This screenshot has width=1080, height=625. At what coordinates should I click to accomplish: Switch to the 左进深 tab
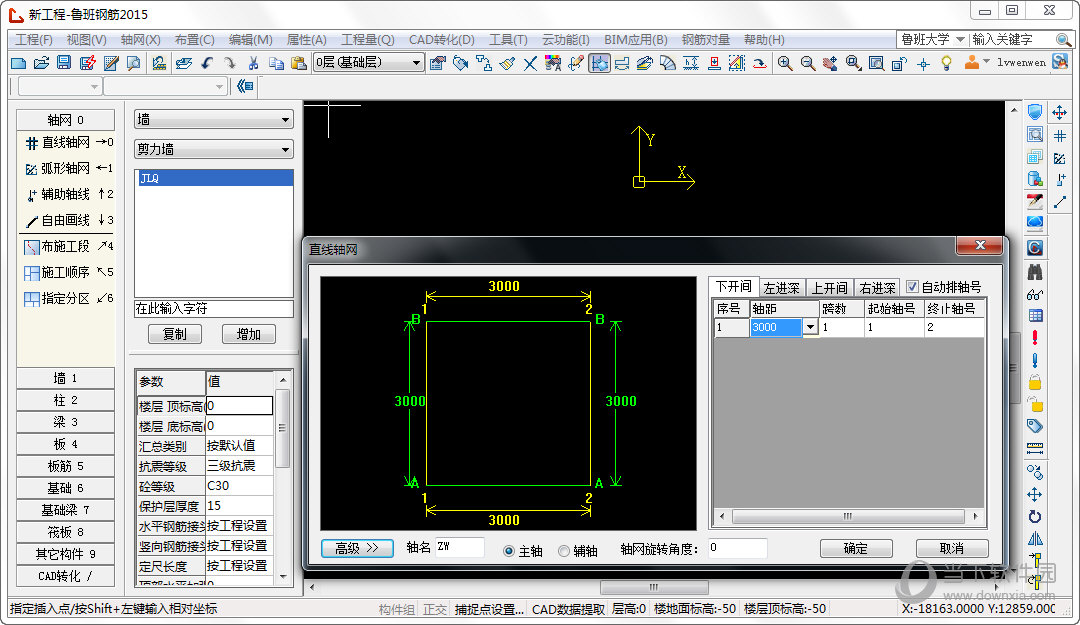tap(782, 288)
